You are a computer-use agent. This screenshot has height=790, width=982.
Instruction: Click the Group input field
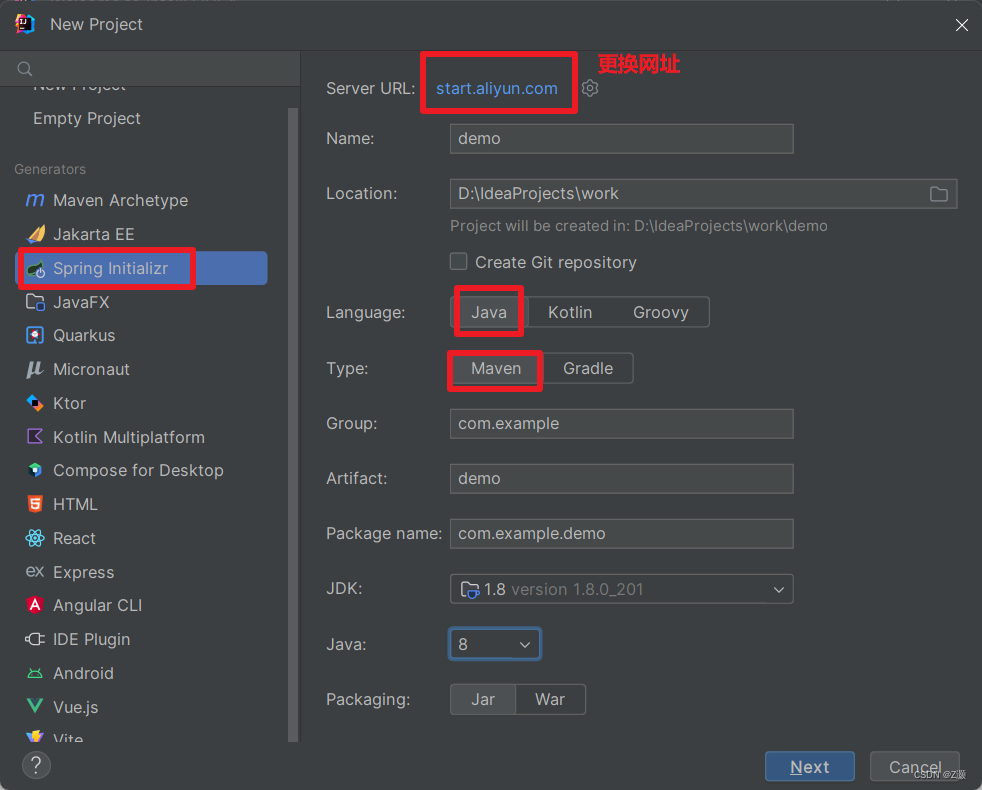(621, 424)
